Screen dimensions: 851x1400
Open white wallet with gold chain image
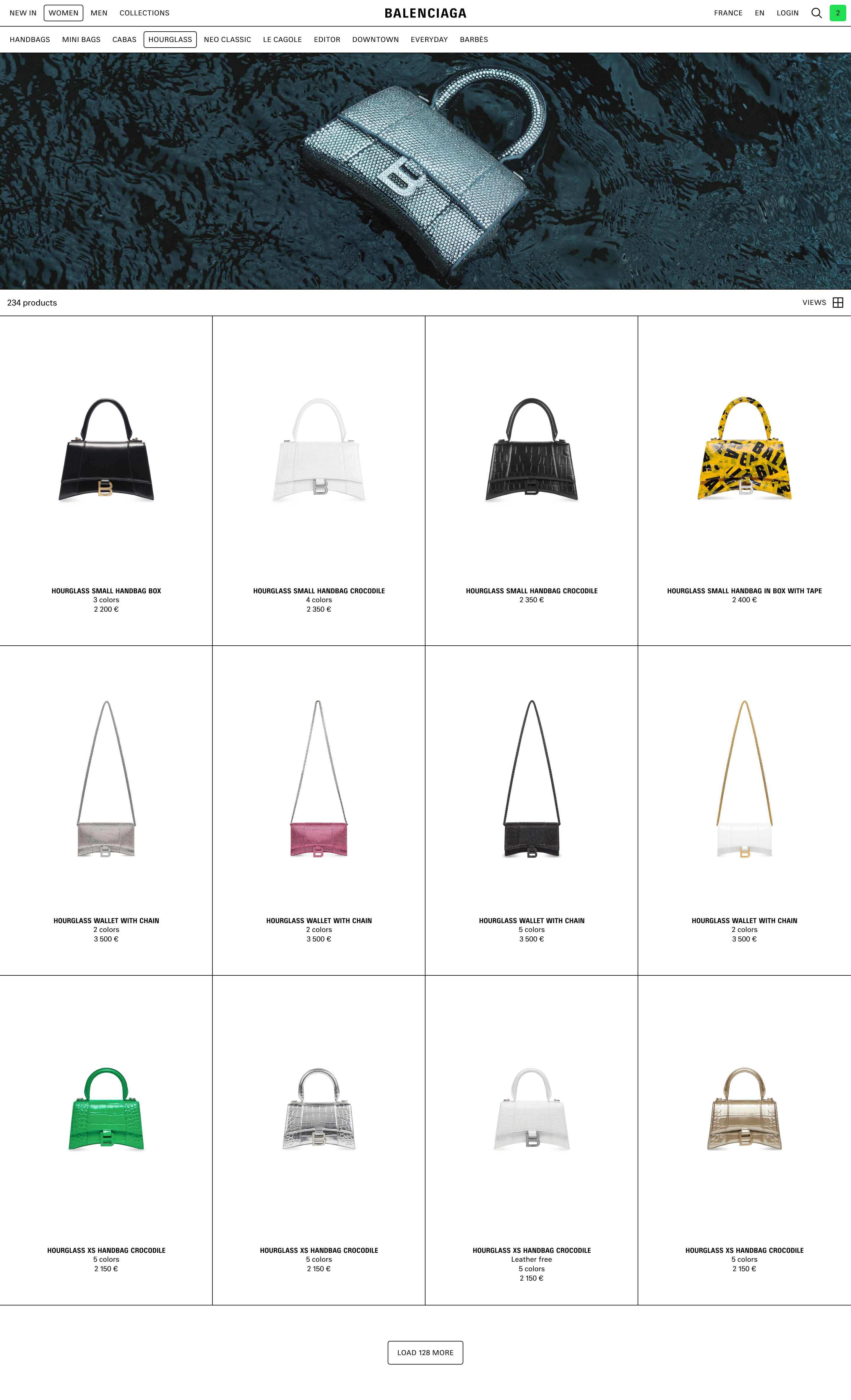point(744,779)
